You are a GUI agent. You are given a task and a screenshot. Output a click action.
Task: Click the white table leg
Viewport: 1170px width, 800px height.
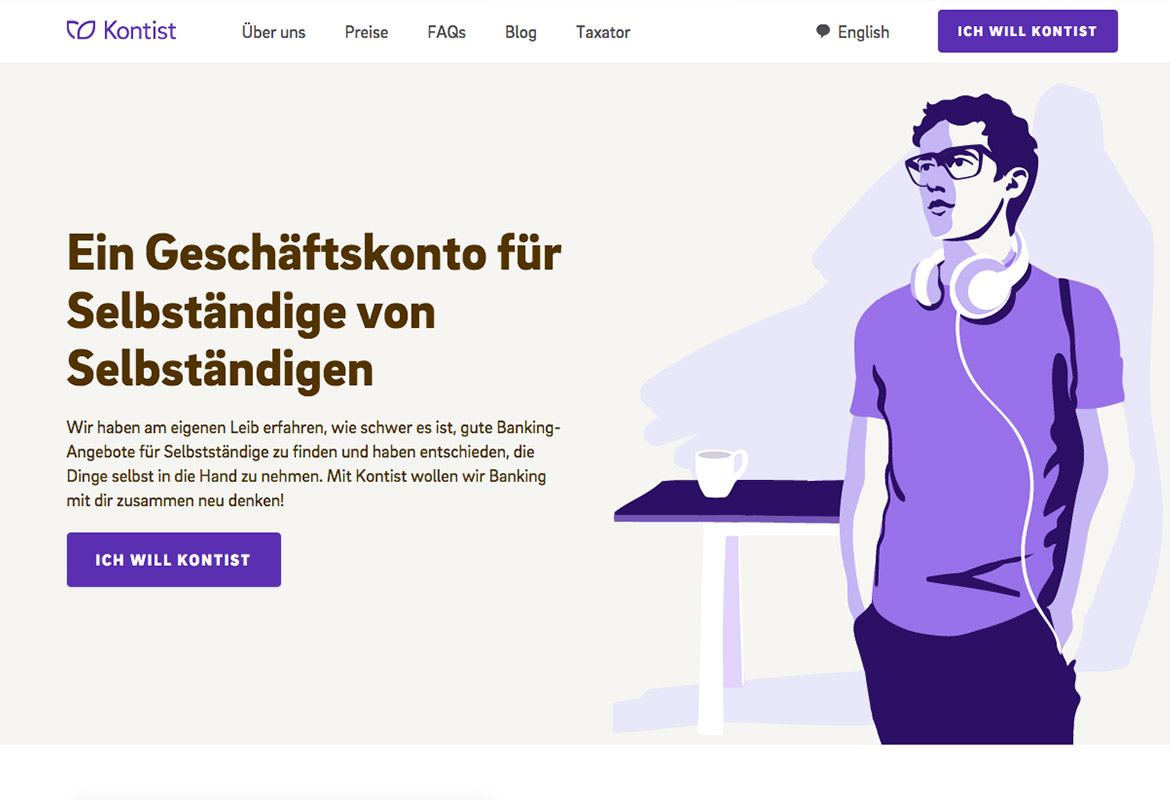(x=712, y=629)
